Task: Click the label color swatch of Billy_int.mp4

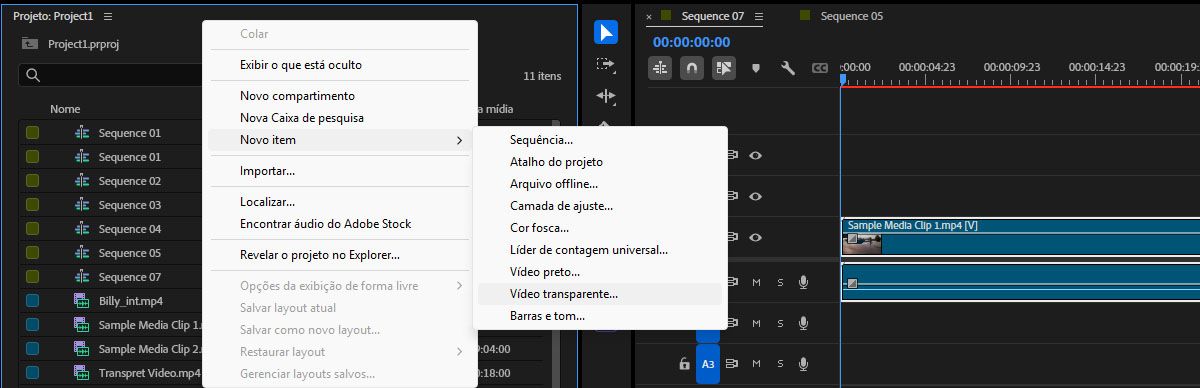Action: point(32,301)
